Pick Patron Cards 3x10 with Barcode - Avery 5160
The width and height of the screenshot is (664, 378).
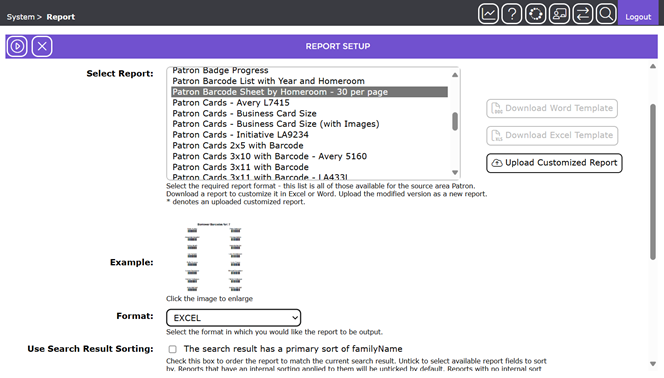coord(309,156)
